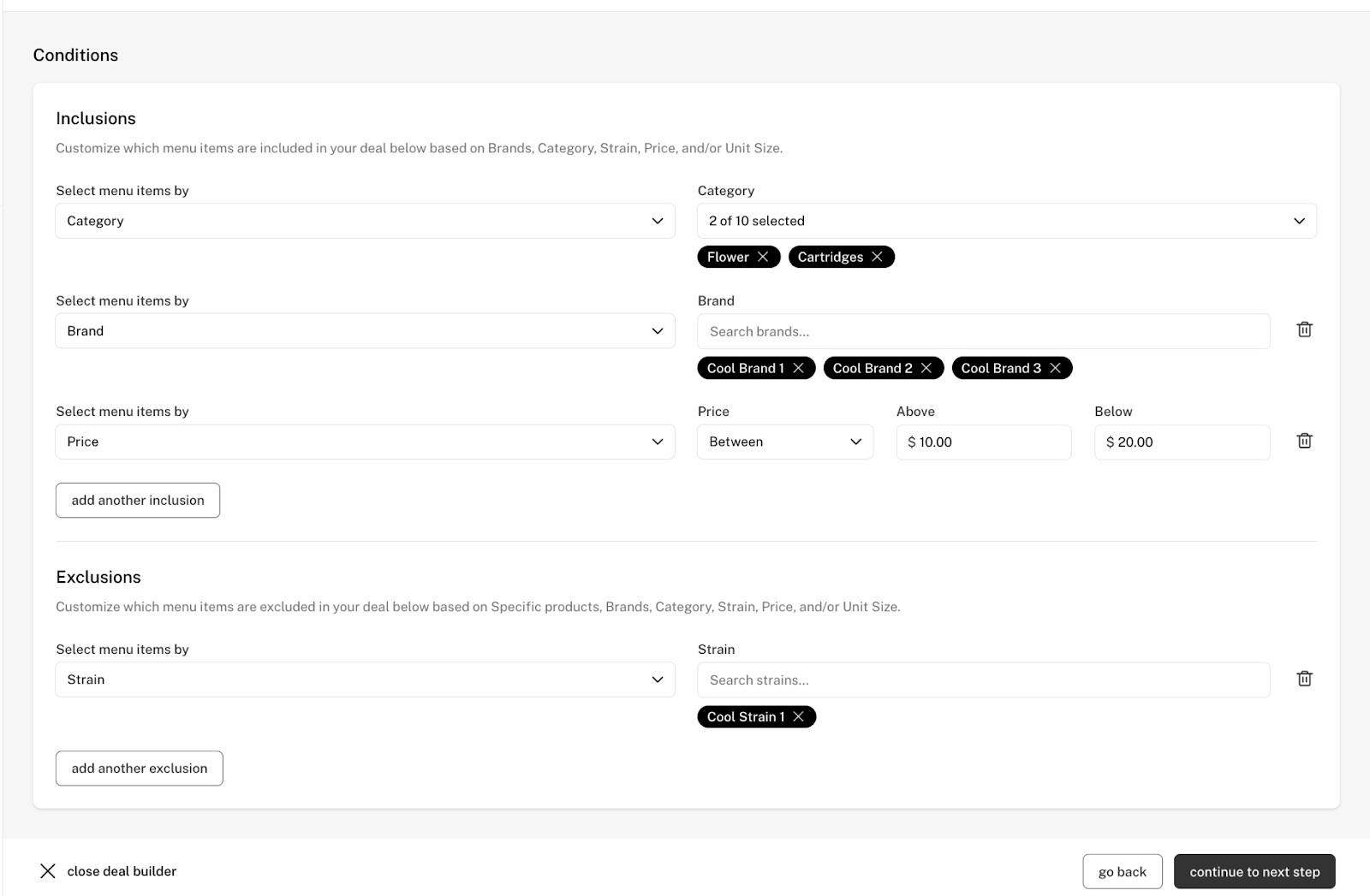This screenshot has height=896, width=1370.
Task: Focus the Search brands input field
Action: point(983,331)
